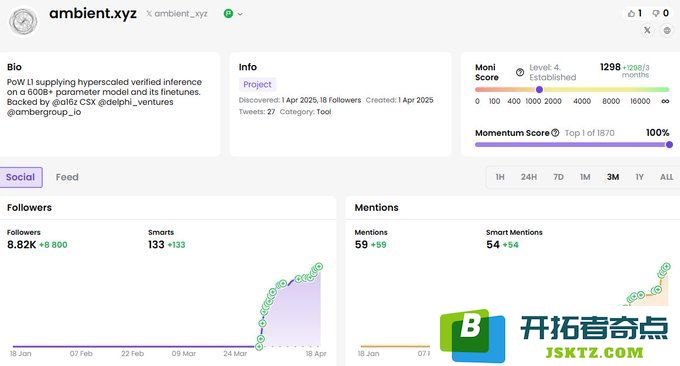
Task: Click the Mentions panel heading
Action: click(x=376, y=208)
